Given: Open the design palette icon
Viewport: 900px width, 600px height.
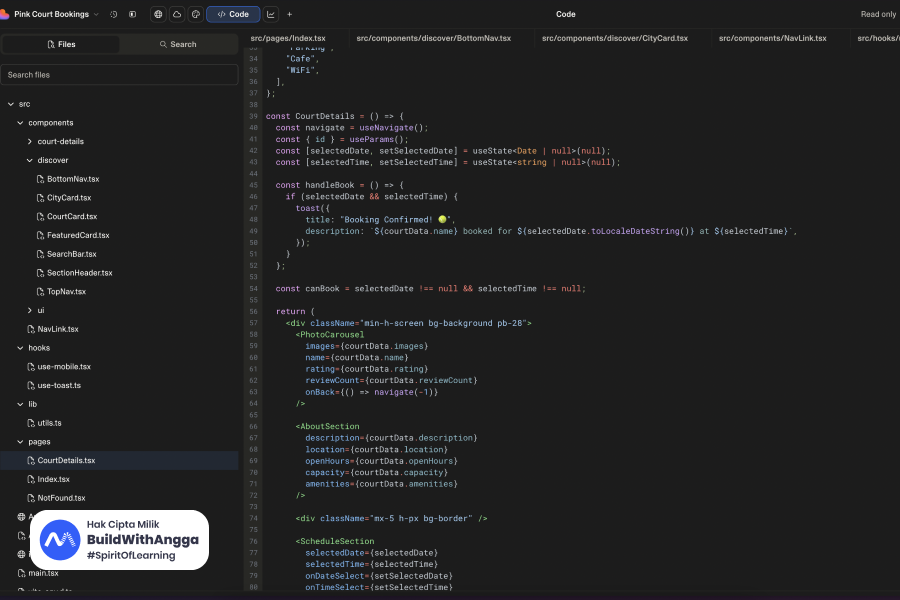Looking at the screenshot, I should 195,15.
